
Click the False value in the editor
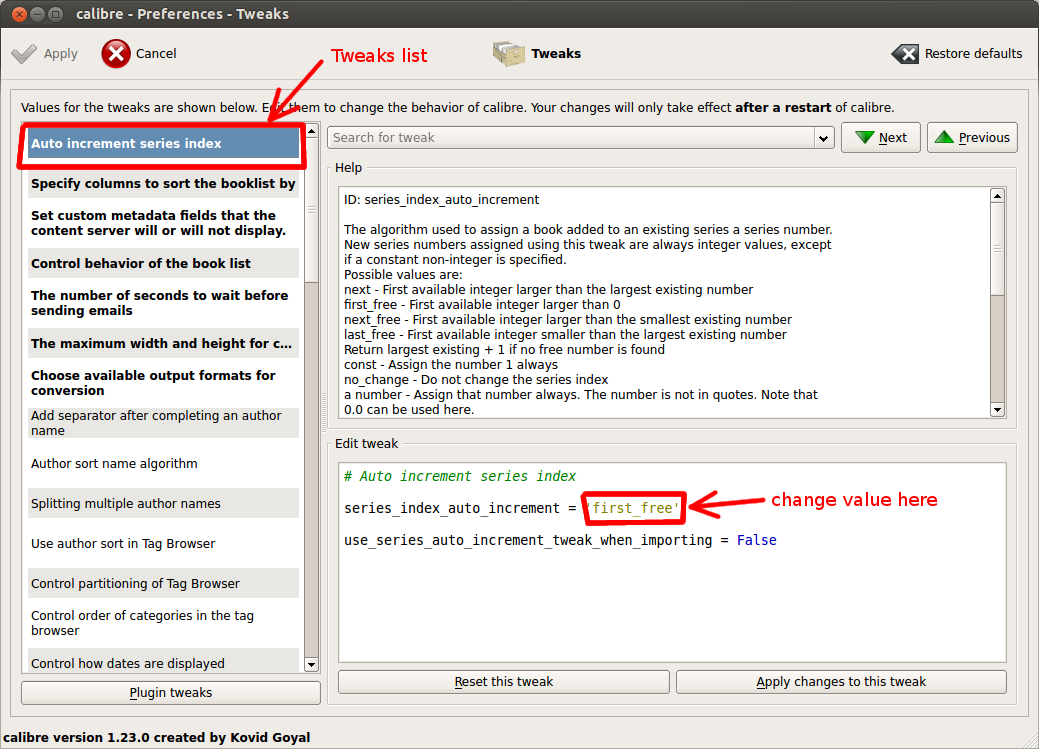pos(757,540)
